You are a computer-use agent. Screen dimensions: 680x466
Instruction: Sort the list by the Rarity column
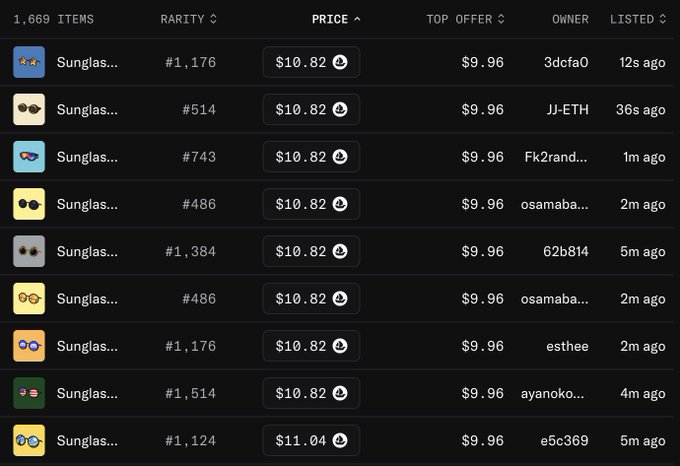(188, 19)
